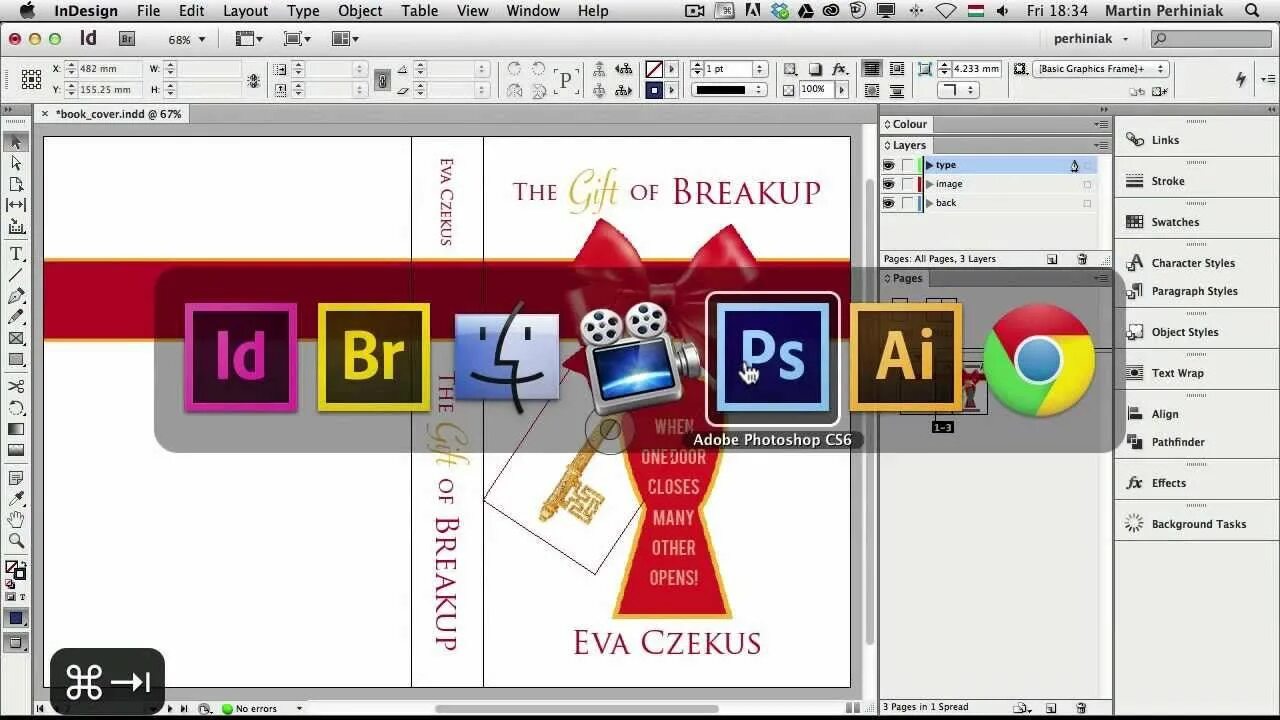
Task: Select the Pencil tool
Action: [16, 317]
